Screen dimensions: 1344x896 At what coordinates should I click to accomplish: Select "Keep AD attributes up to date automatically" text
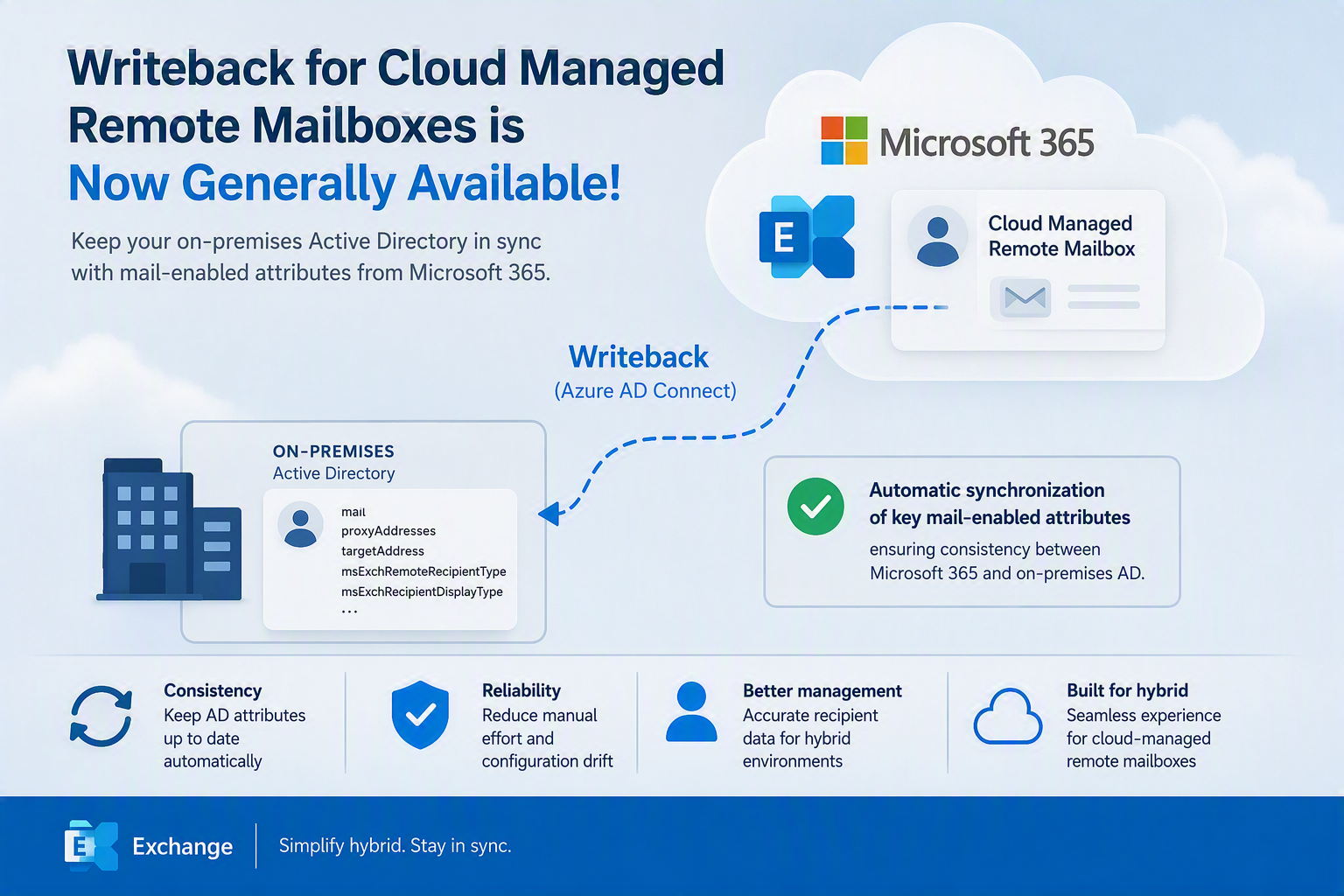[x=234, y=738]
